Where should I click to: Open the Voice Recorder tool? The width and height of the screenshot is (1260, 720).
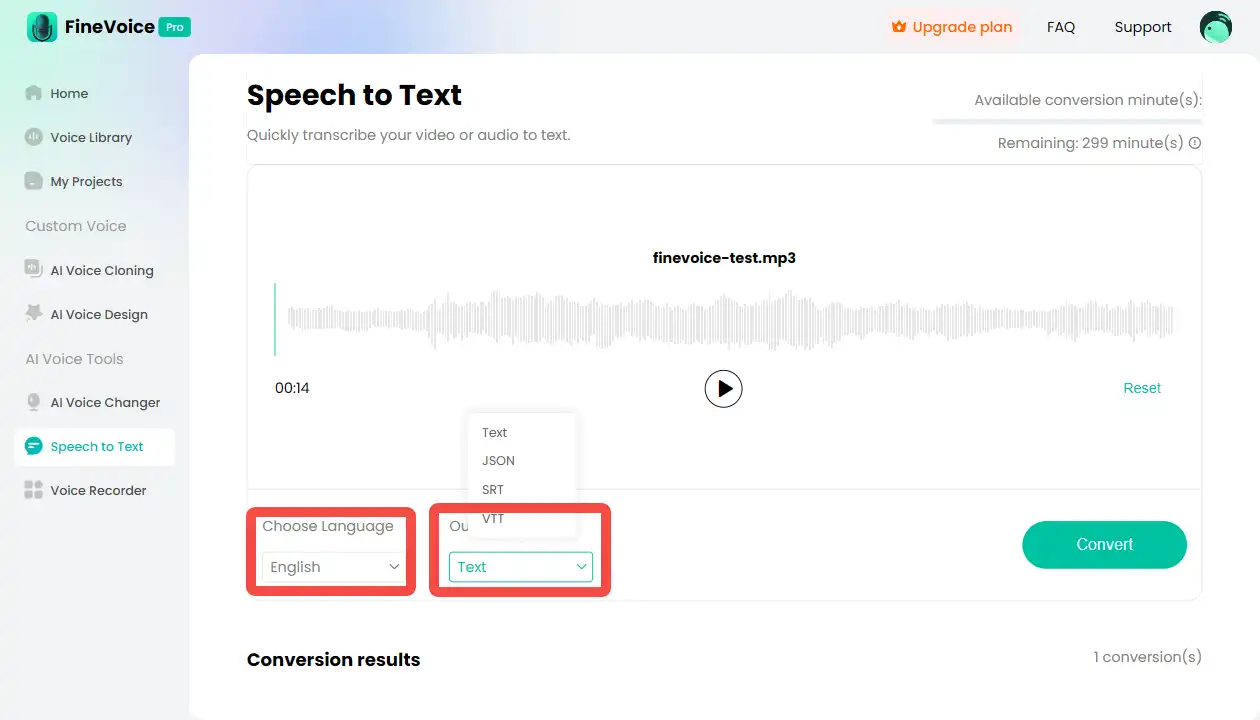[98, 490]
